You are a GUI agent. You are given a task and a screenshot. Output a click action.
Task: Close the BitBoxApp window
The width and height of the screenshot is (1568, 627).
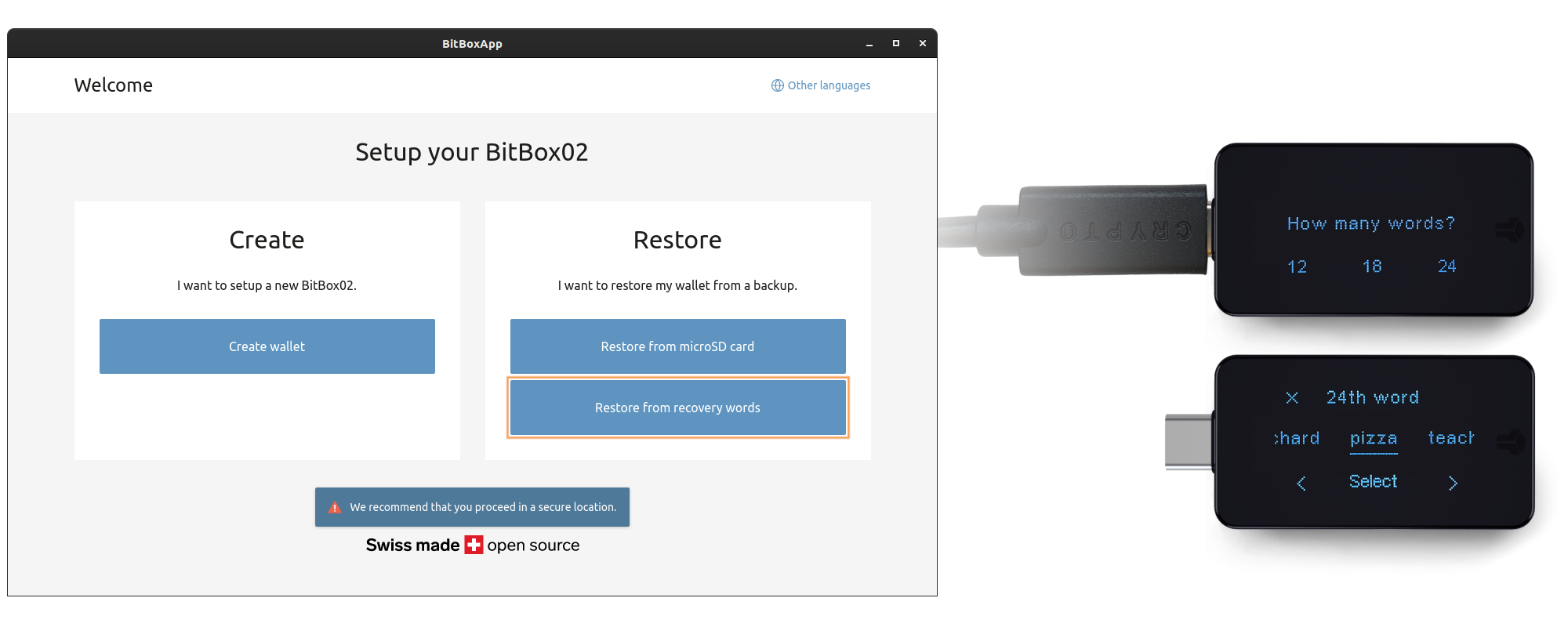pyautogui.click(x=923, y=44)
